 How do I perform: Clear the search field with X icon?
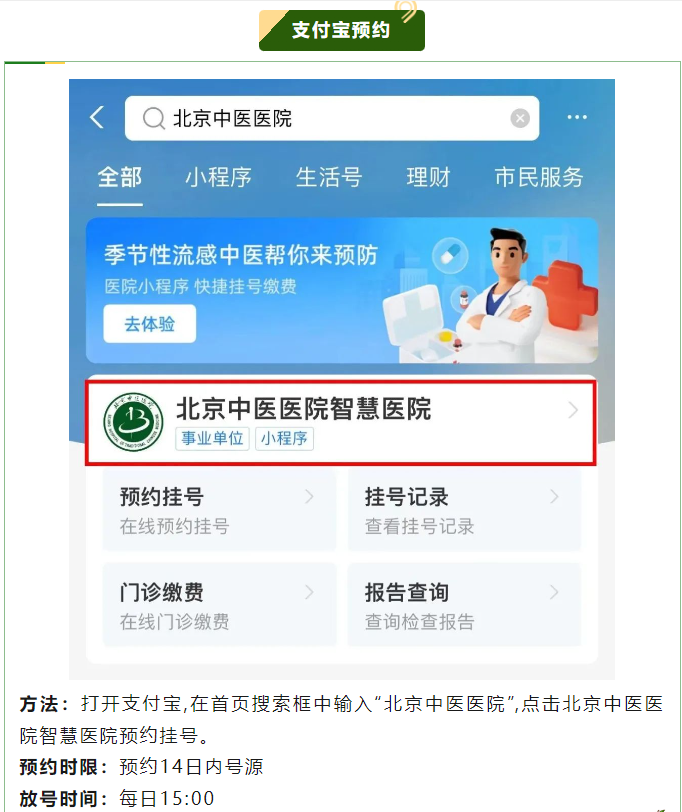point(520,119)
